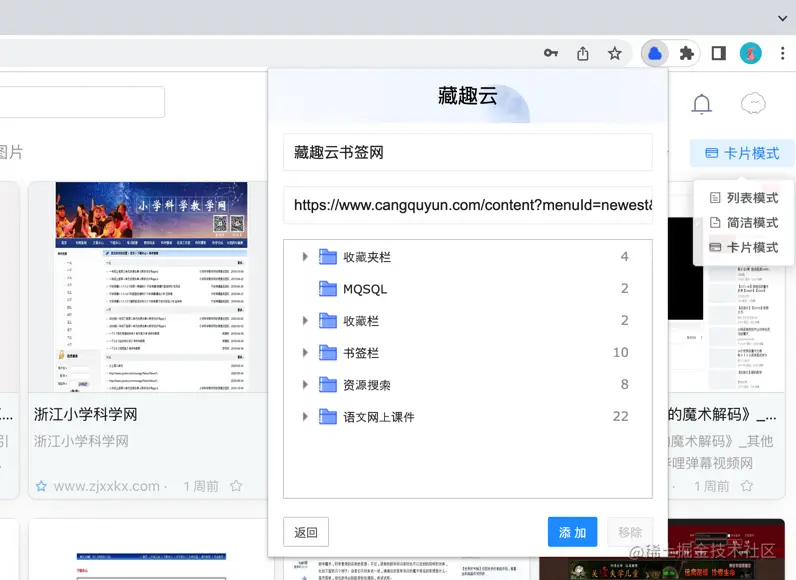Open the 浙江小学科学网 card thumbnail
Screen dimensions: 796x580
(x=151, y=287)
